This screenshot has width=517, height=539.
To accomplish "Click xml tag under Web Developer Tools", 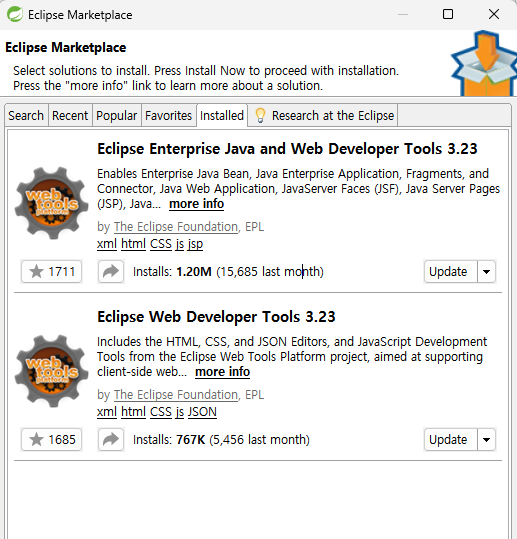I will point(107,412).
